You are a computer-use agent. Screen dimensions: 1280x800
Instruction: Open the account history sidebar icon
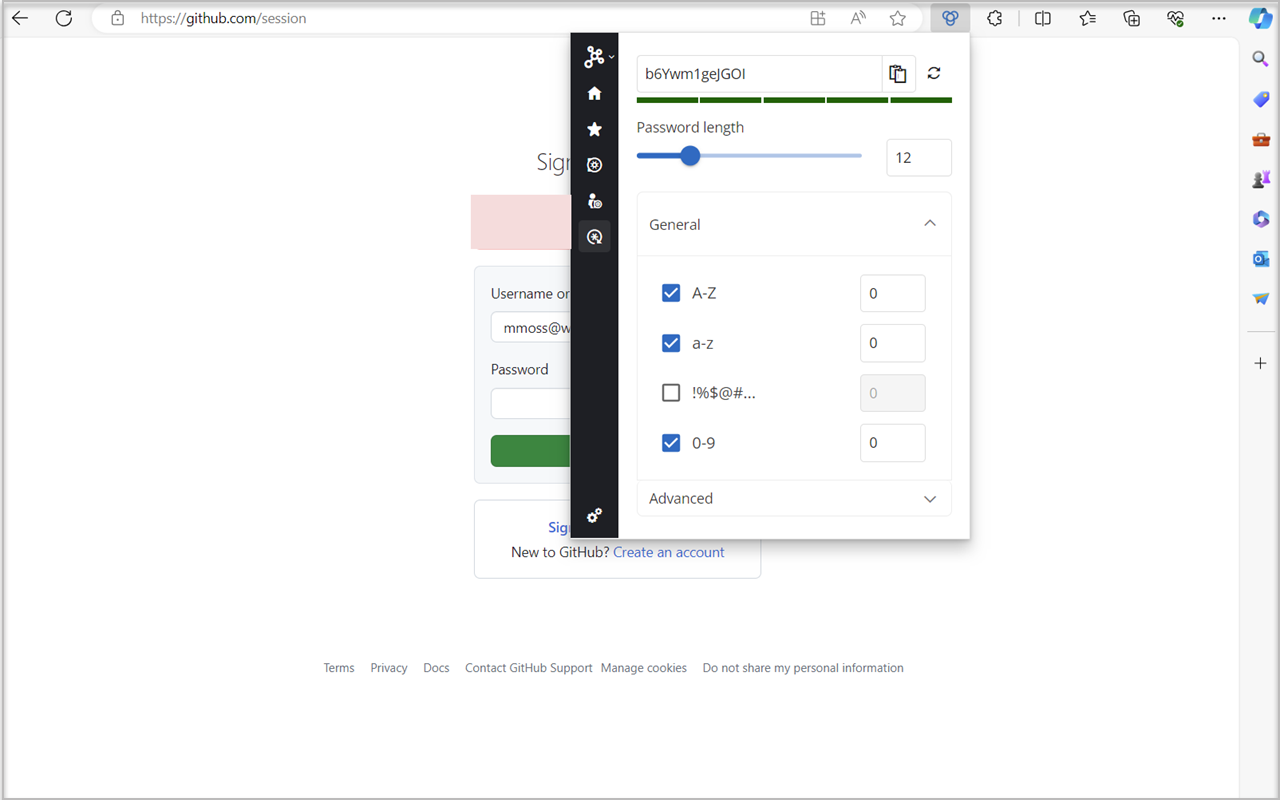coord(594,200)
